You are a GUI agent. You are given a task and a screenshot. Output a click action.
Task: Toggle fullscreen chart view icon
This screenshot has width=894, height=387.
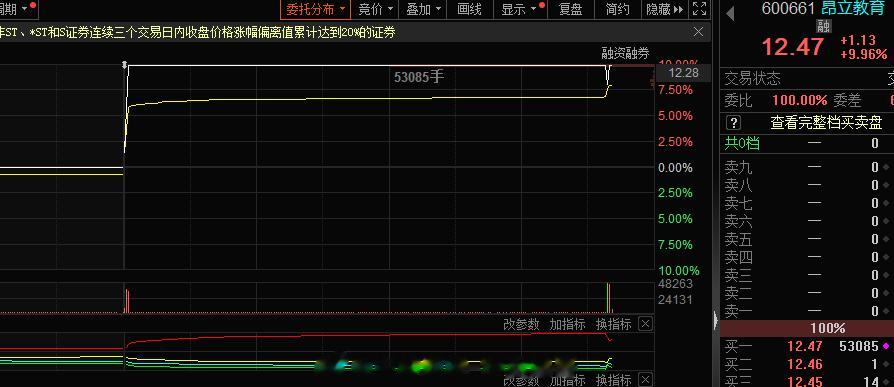coord(699,9)
